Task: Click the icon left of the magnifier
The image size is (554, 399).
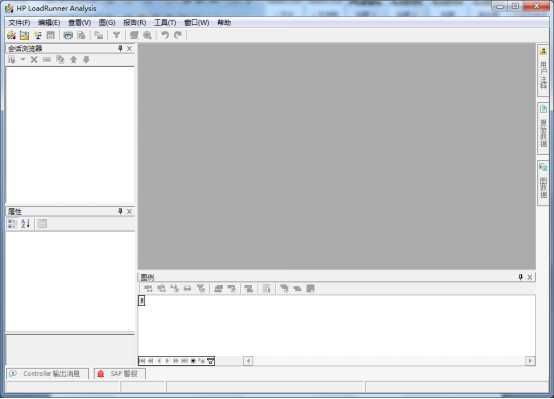Action: click(x=134, y=35)
